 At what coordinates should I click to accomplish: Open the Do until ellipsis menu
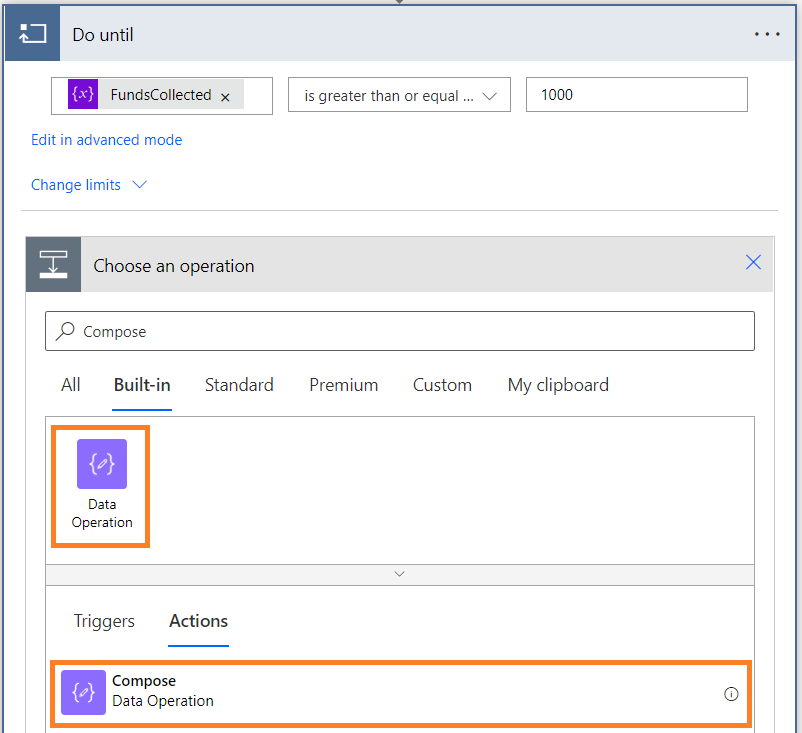tap(767, 34)
